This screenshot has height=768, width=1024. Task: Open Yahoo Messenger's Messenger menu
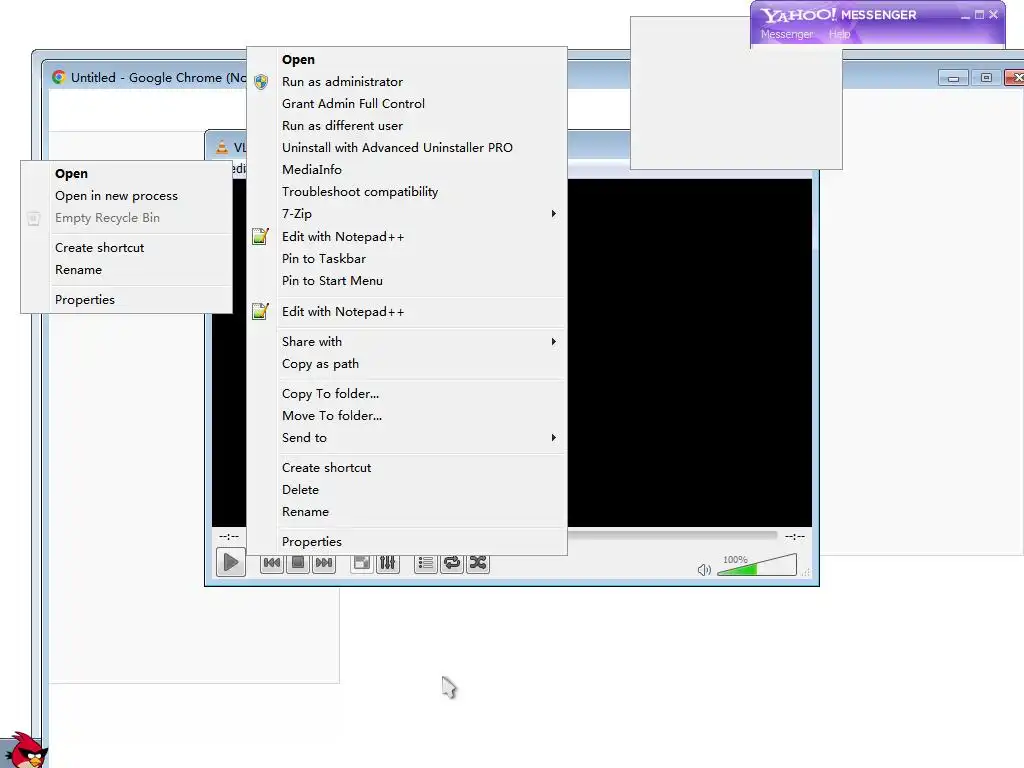tap(787, 34)
